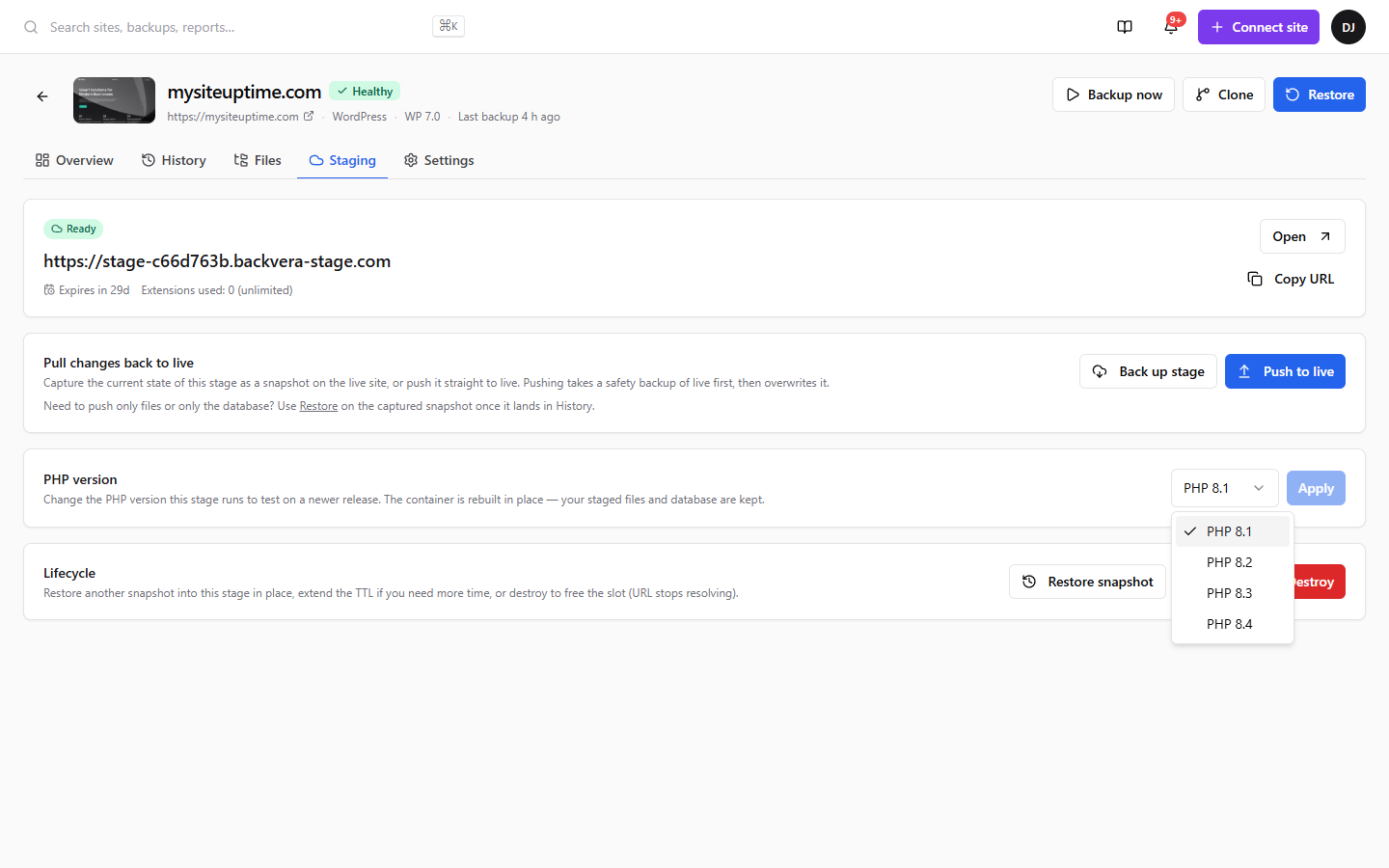Click Backup now button
The height and width of the screenshot is (868, 1389).
pyautogui.click(x=1113, y=95)
